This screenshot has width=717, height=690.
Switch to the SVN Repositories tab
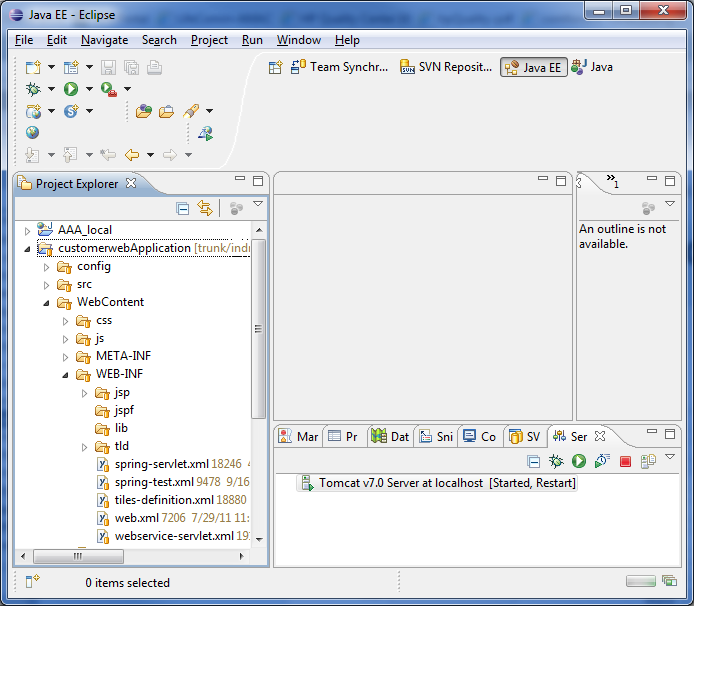445,67
